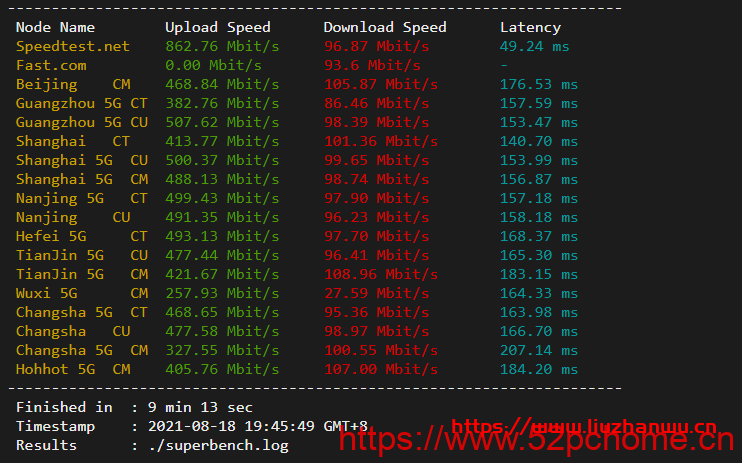Click download value 27.59 Mbit/s
The image size is (742, 463).
click(376, 293)
